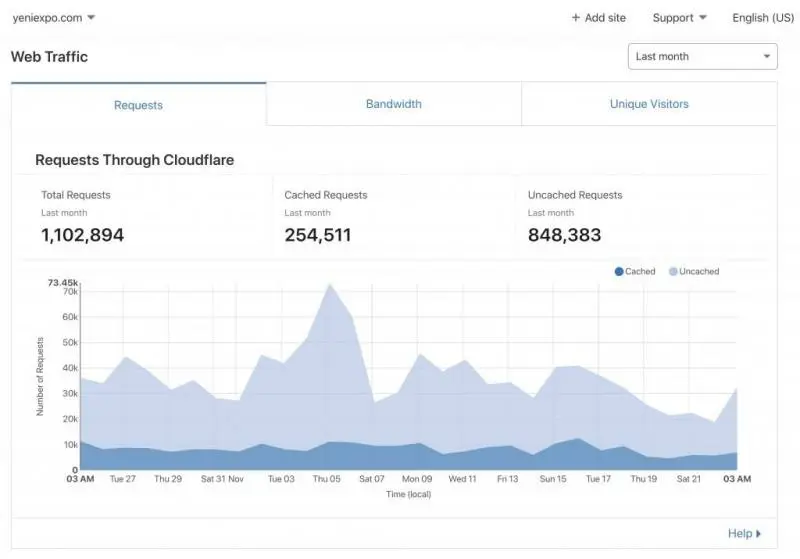The image size is (800, 559).
Task: Open the yeniexpo.com site selector dropdown
Action: pos(54,18)
